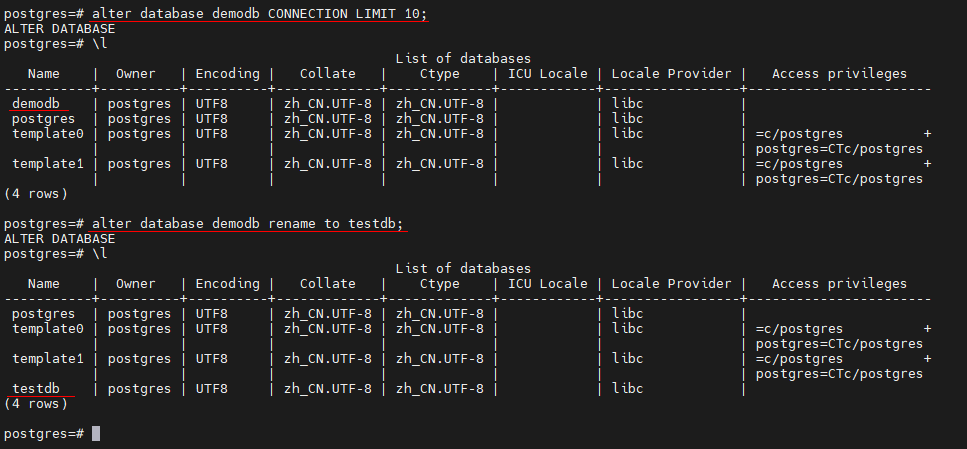Click the 'rename to testdb' command line
The width and height of the screenshot is (967, 449).
pyautogui.click(x=248, y=223)
